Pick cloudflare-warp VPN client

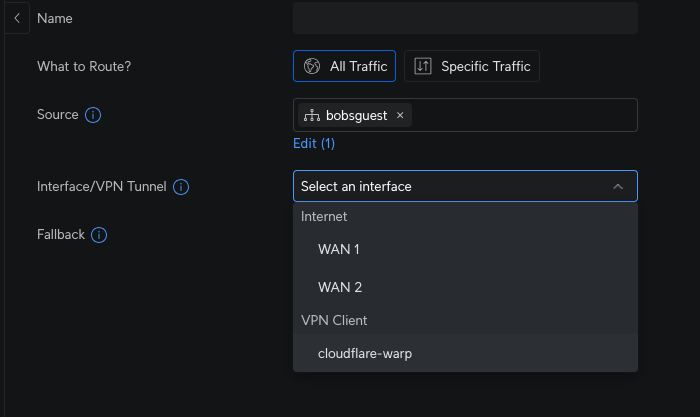click(465, 353)
